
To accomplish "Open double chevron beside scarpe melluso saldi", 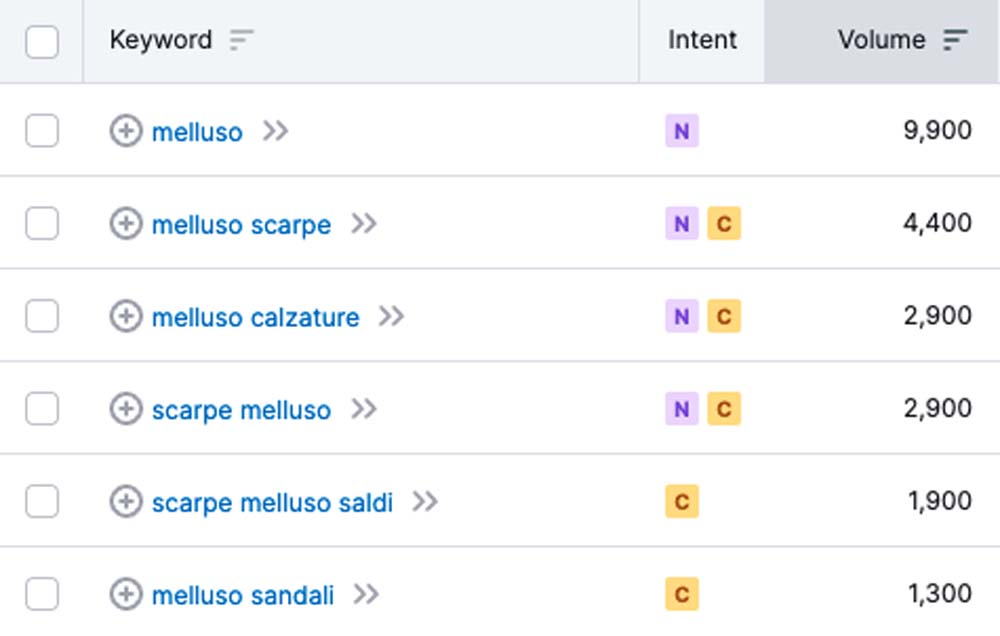I will point(425,502).
